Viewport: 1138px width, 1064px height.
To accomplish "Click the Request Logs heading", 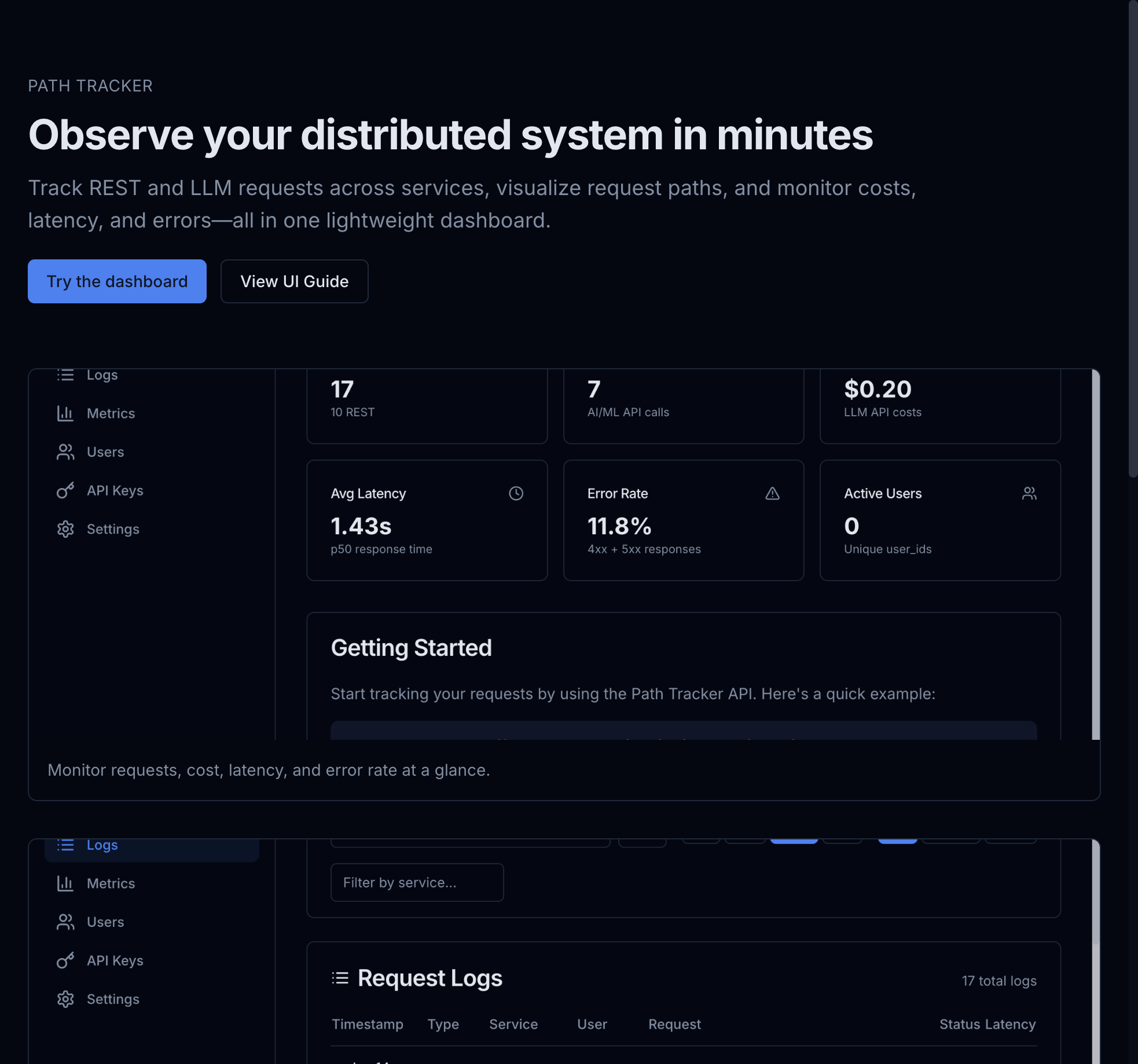I will tap(429, 978).
